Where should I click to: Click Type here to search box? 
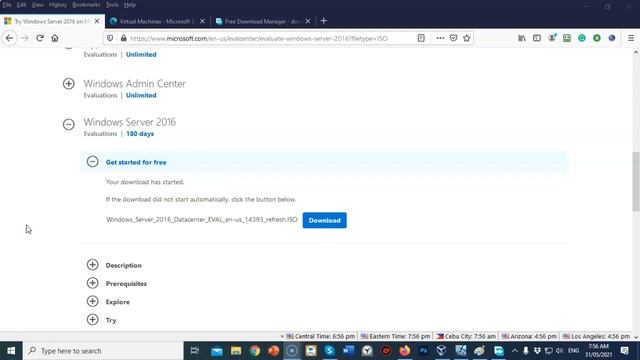(x=103, y=351)
